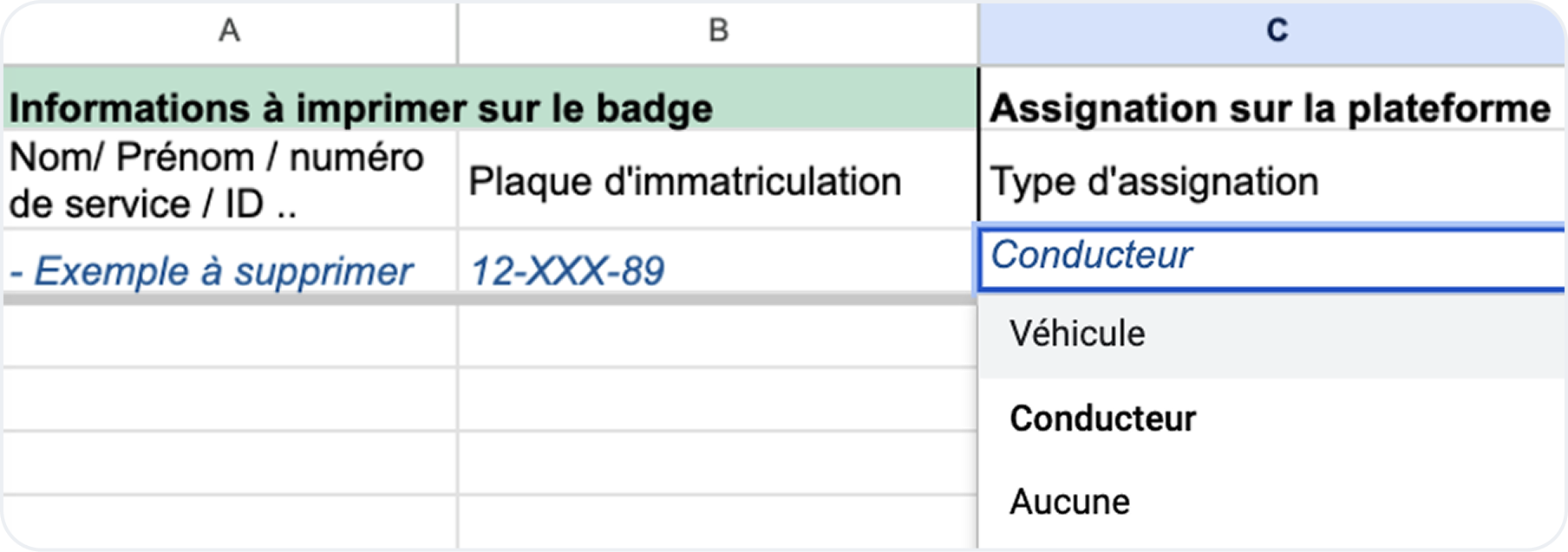This screenshot has width=1568, height=552.
Task: Click third empty cell in column B
Action: (x=718, y=463)
